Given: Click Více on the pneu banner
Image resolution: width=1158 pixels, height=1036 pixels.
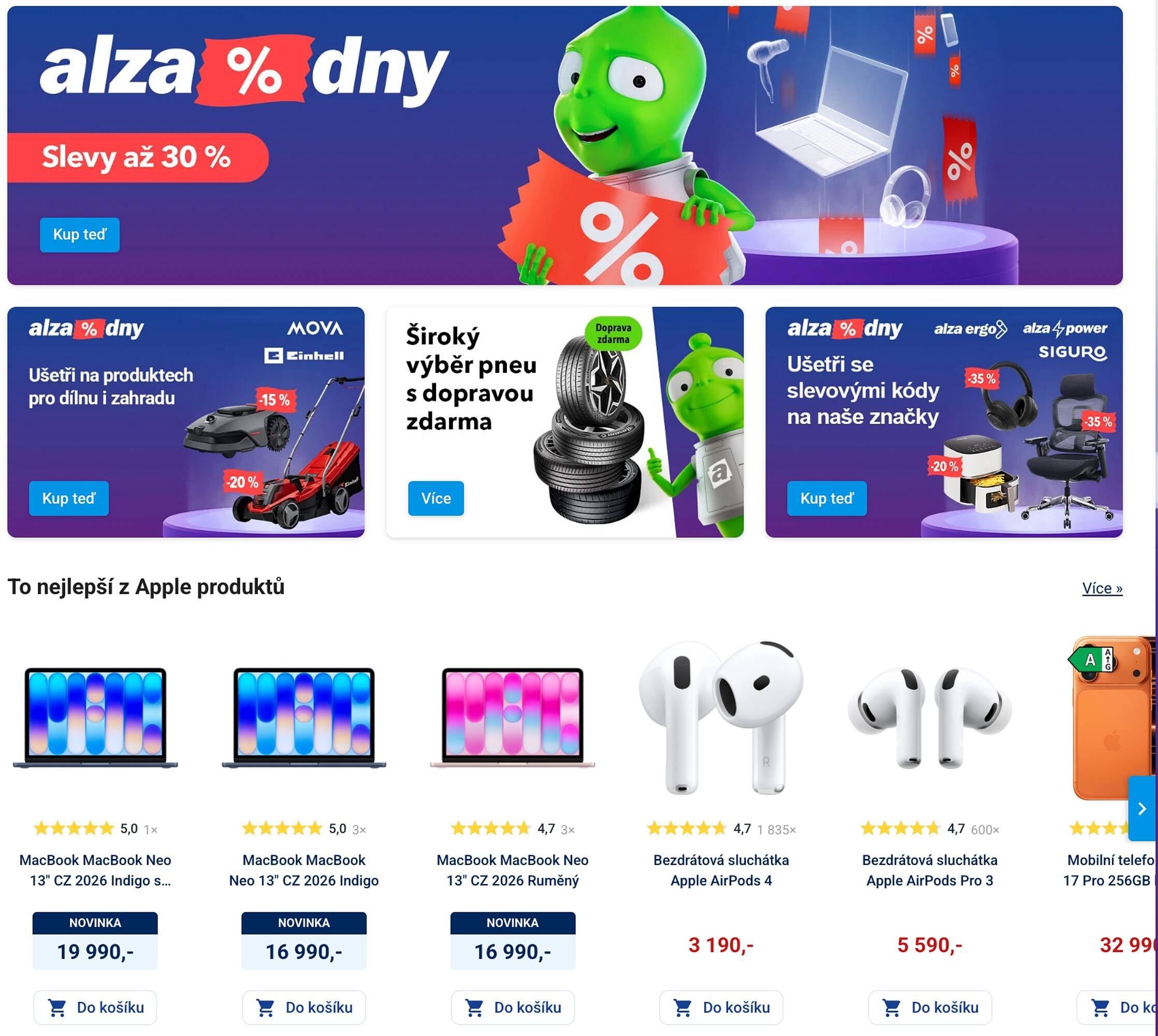Looking at the screenshot, I should pos(436,499).
